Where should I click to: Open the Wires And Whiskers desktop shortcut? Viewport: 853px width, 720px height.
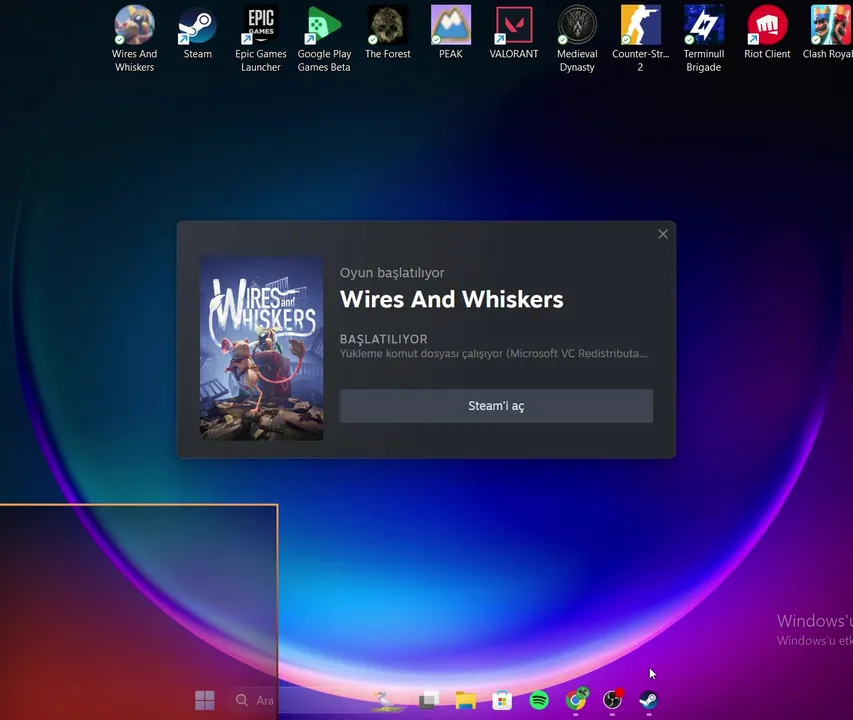[134, 39]
